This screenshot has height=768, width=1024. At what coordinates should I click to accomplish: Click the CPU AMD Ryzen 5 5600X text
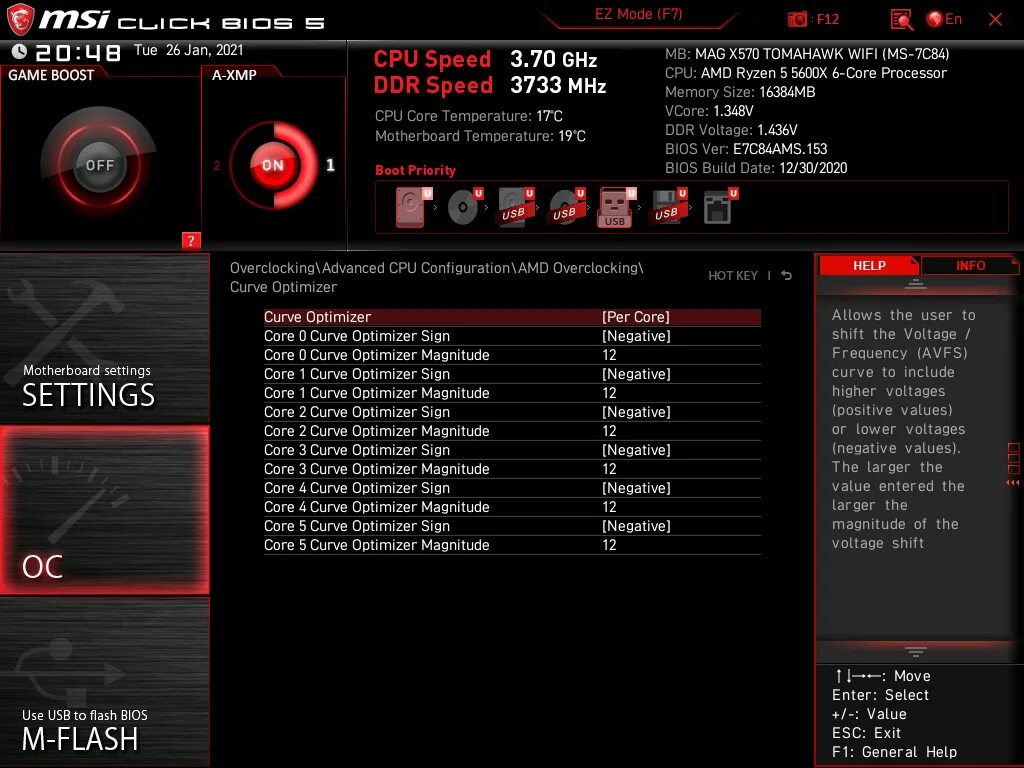pos(805,73)
